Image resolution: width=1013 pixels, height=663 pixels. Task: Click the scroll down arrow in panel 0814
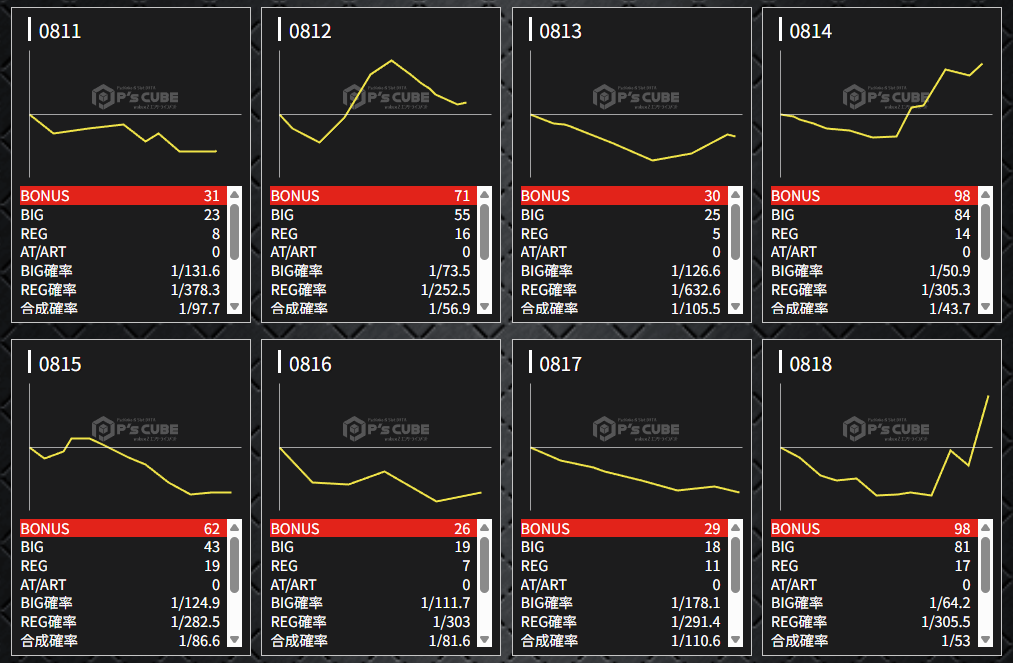[985, 306]
